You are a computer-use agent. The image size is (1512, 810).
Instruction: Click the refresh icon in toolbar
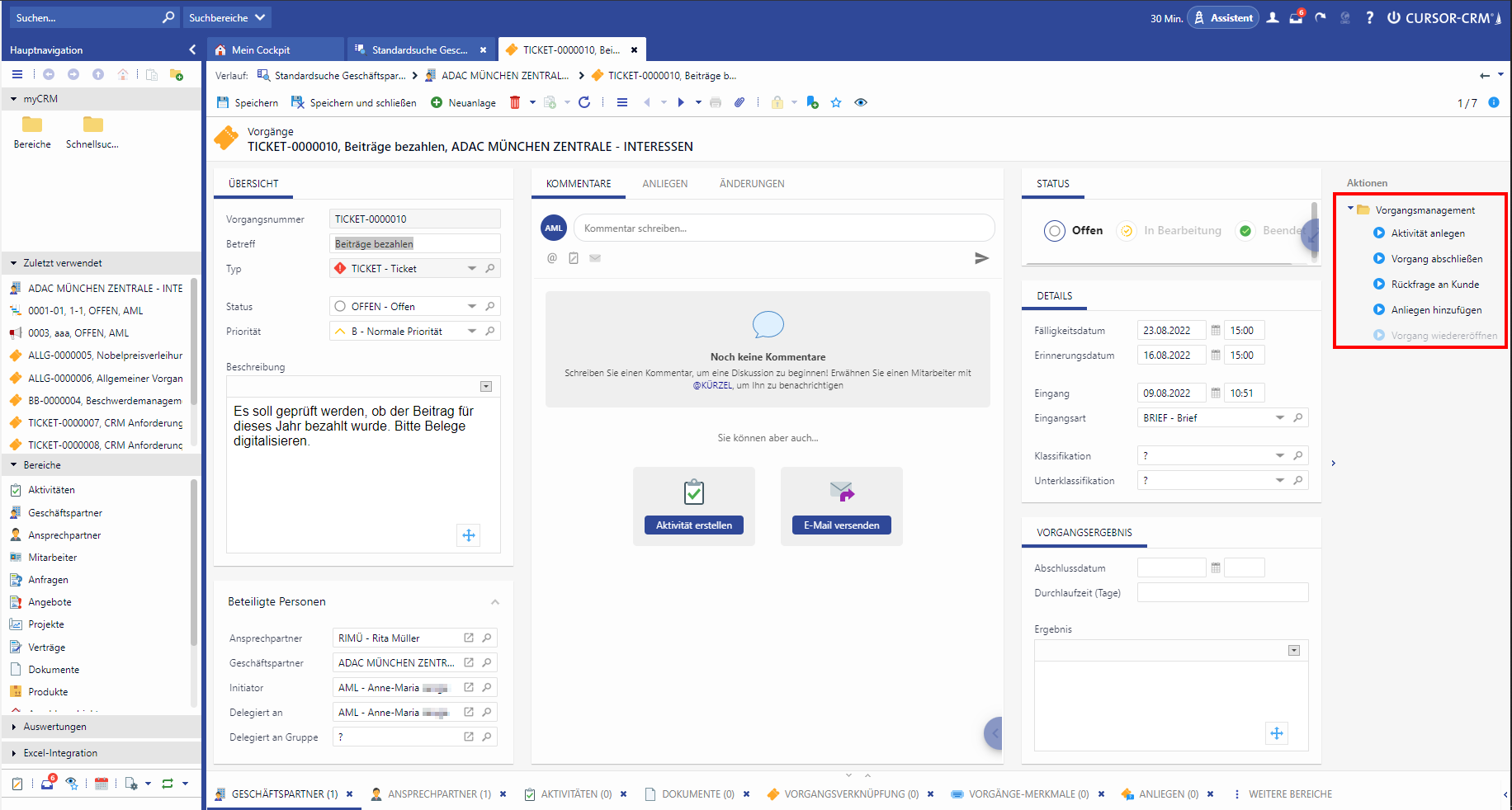click(x=584, y=102)
